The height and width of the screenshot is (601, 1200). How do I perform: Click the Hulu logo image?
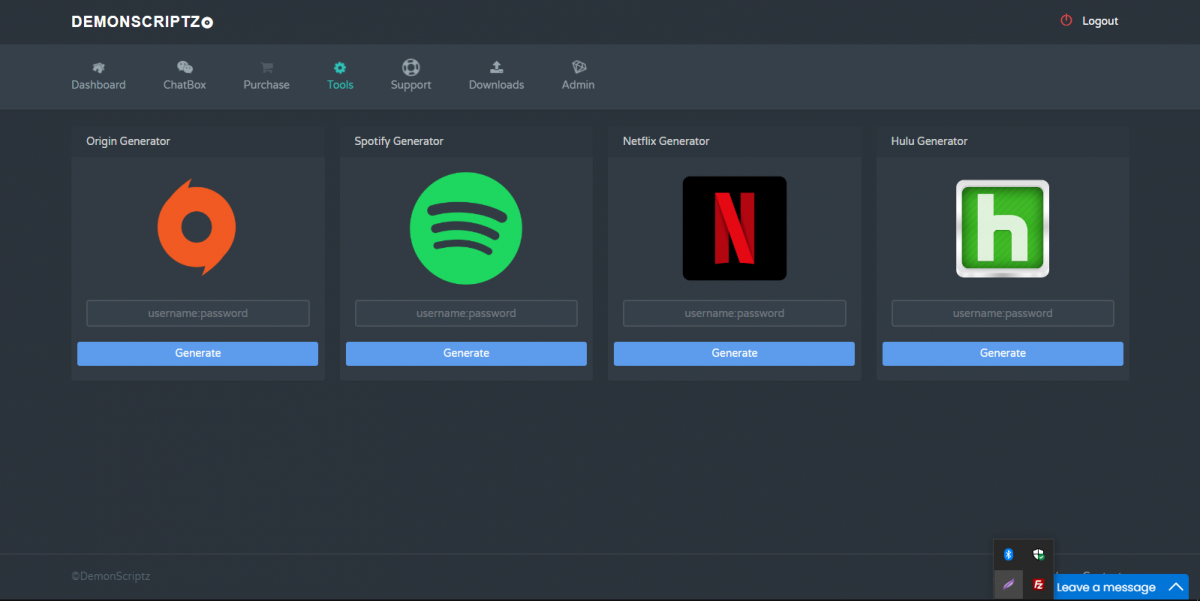1002,229
